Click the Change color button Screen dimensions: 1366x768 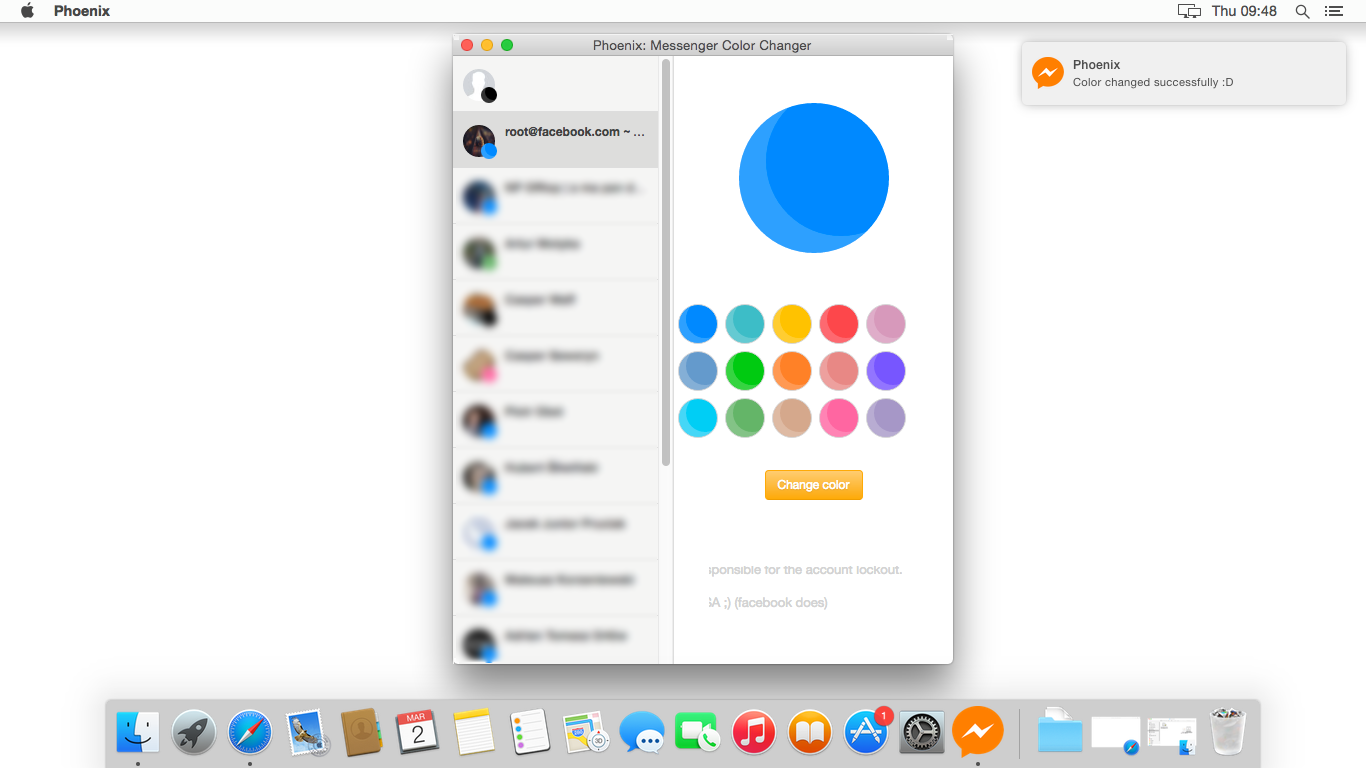(x=813, y=485)
